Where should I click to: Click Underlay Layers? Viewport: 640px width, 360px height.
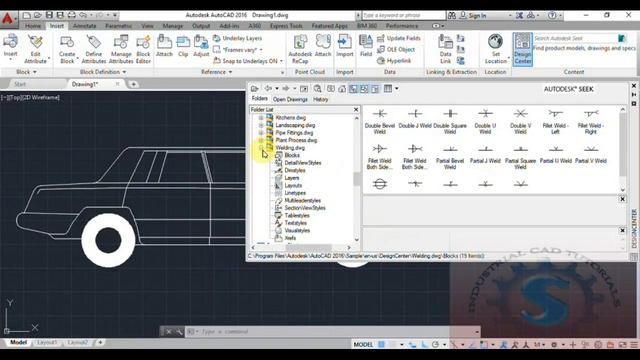tap(238, 38)
